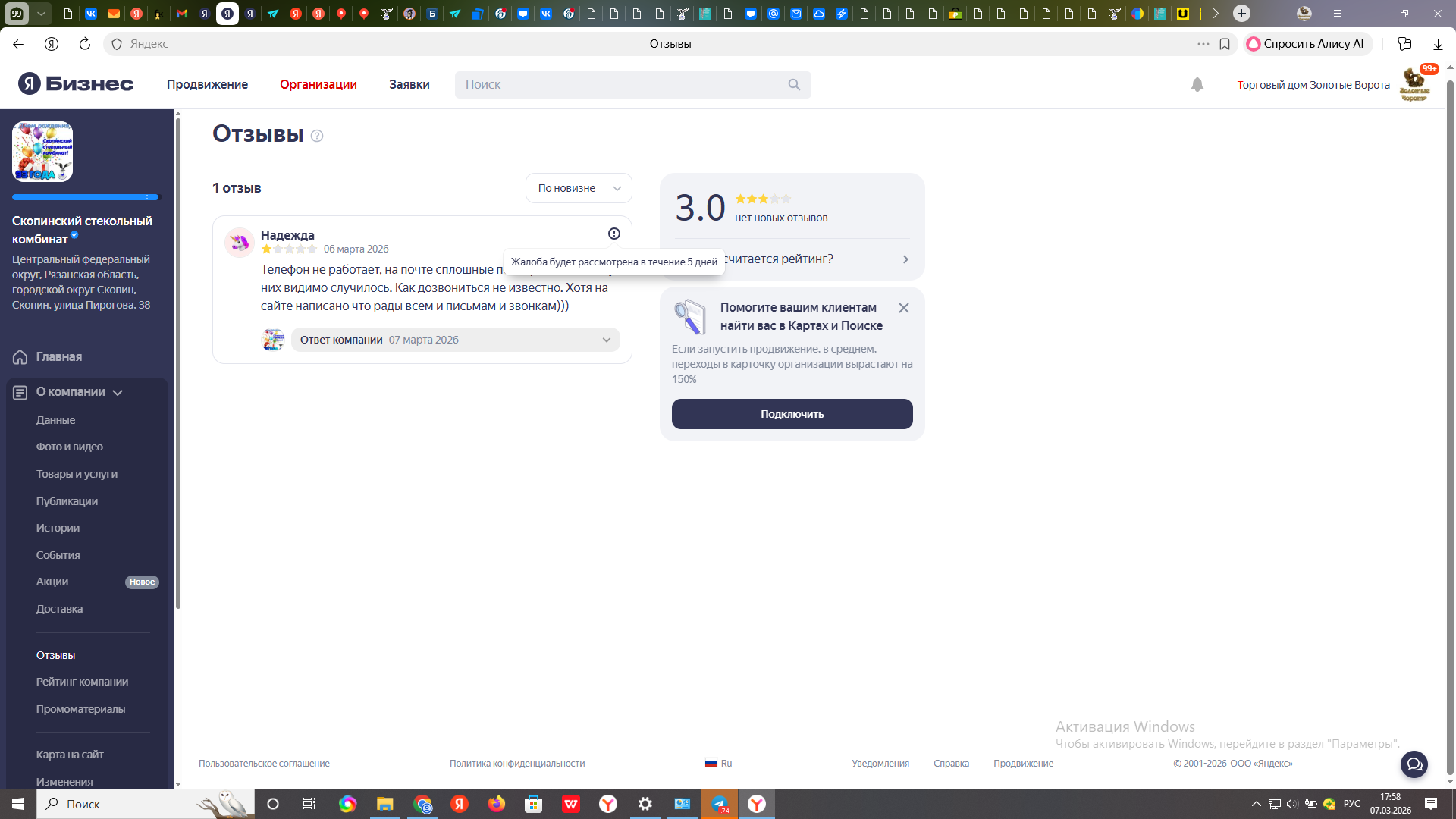Open browser downloads icon
The width and height of the screenshot is (1456, 819).
pyautogui.click(x=1438, y=44)
